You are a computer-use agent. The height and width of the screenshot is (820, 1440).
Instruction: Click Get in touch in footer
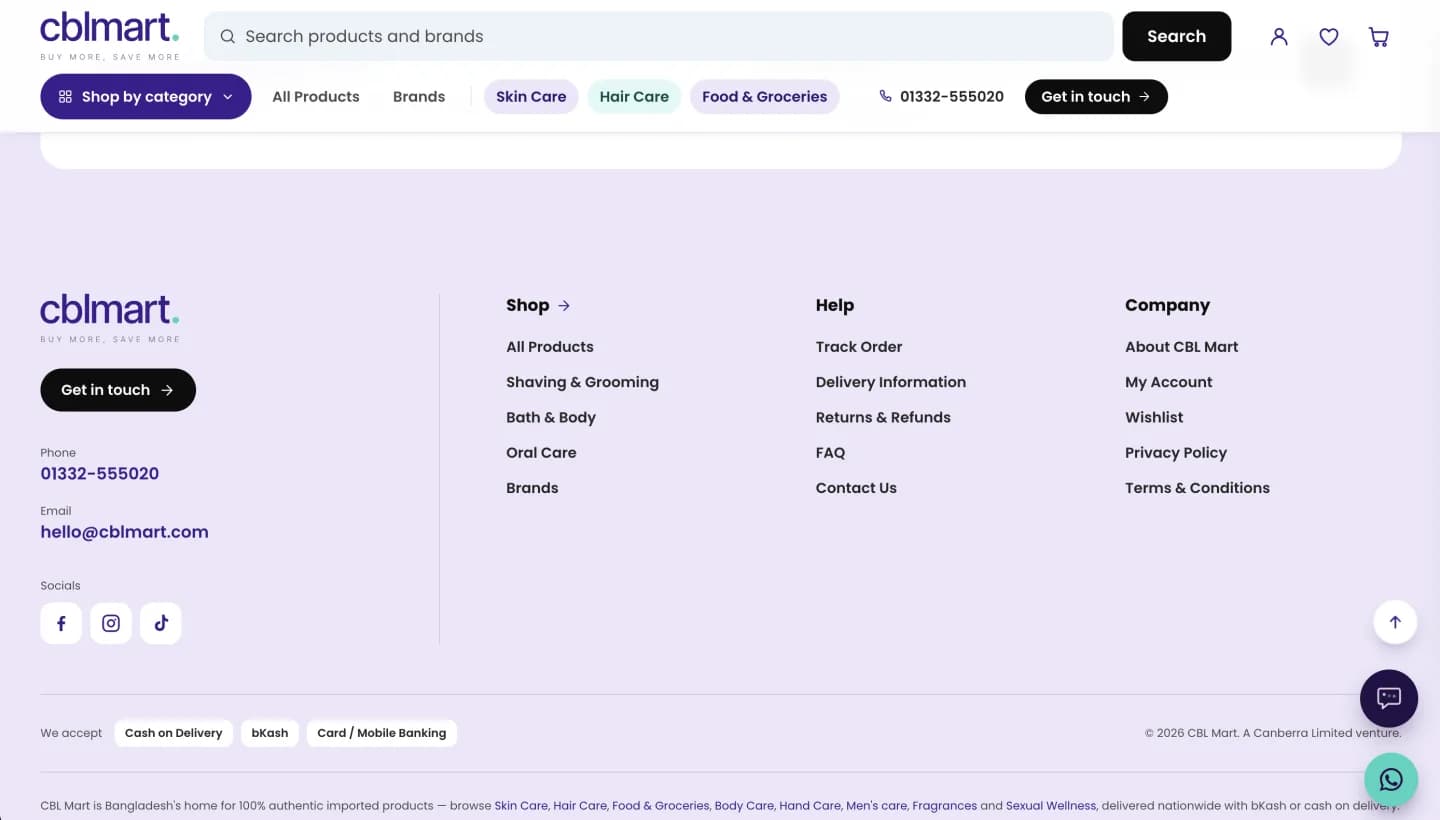point(118,390)
